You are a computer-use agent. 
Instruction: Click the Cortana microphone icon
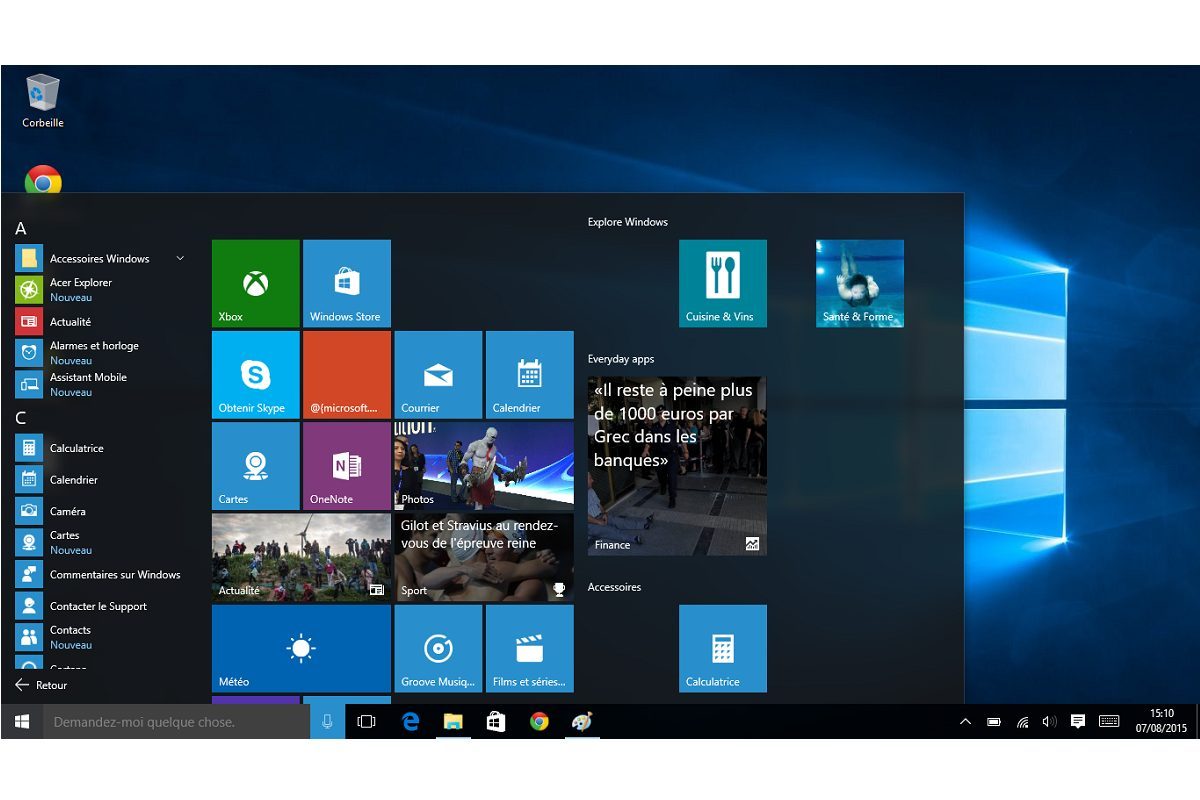(327, 722)
